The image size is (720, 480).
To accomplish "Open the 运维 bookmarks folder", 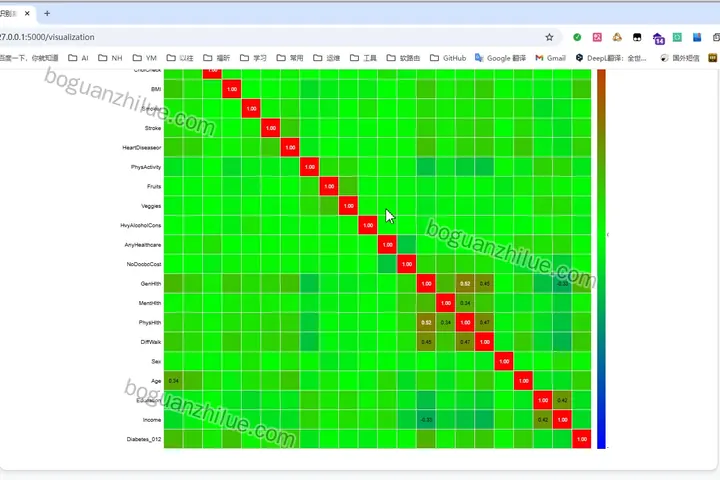I will (x=326, y=58).
